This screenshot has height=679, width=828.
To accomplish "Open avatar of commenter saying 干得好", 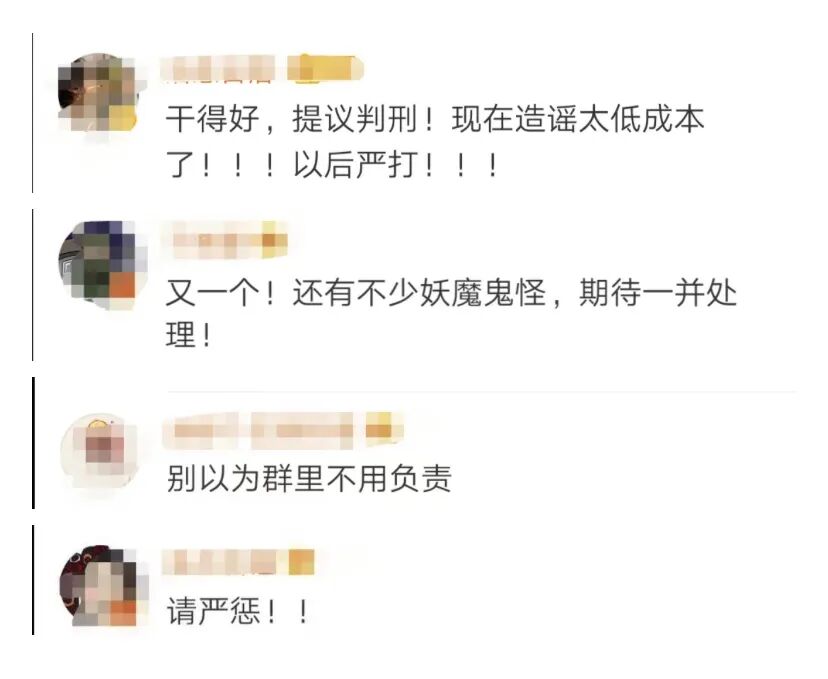I will coord(98,93).
